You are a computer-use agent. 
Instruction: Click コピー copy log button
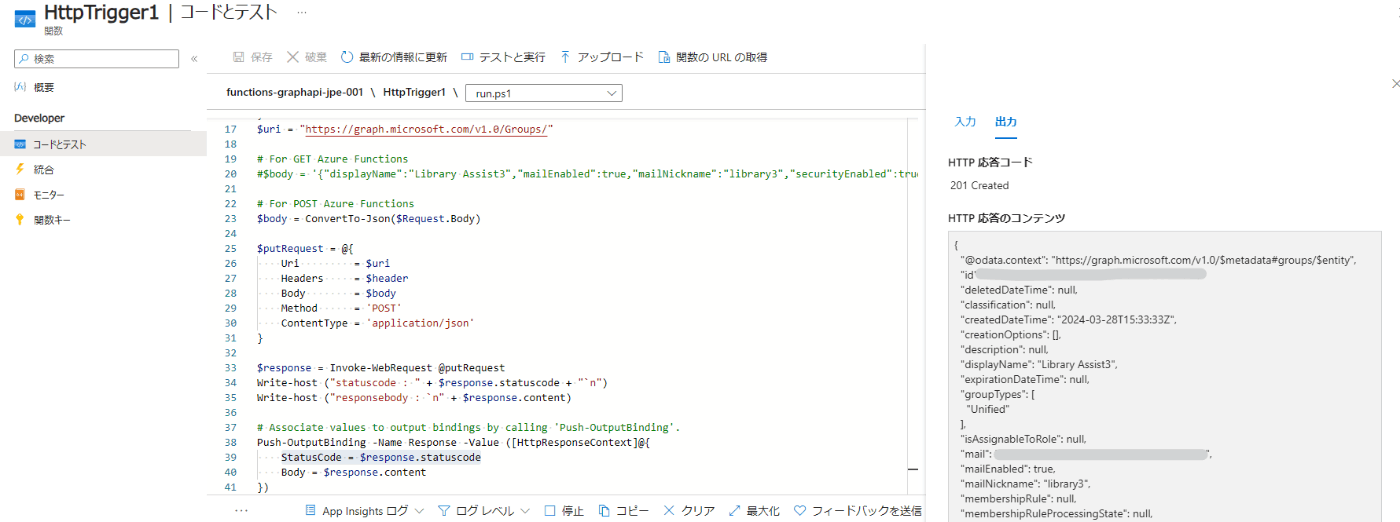[x=624, y=510]
